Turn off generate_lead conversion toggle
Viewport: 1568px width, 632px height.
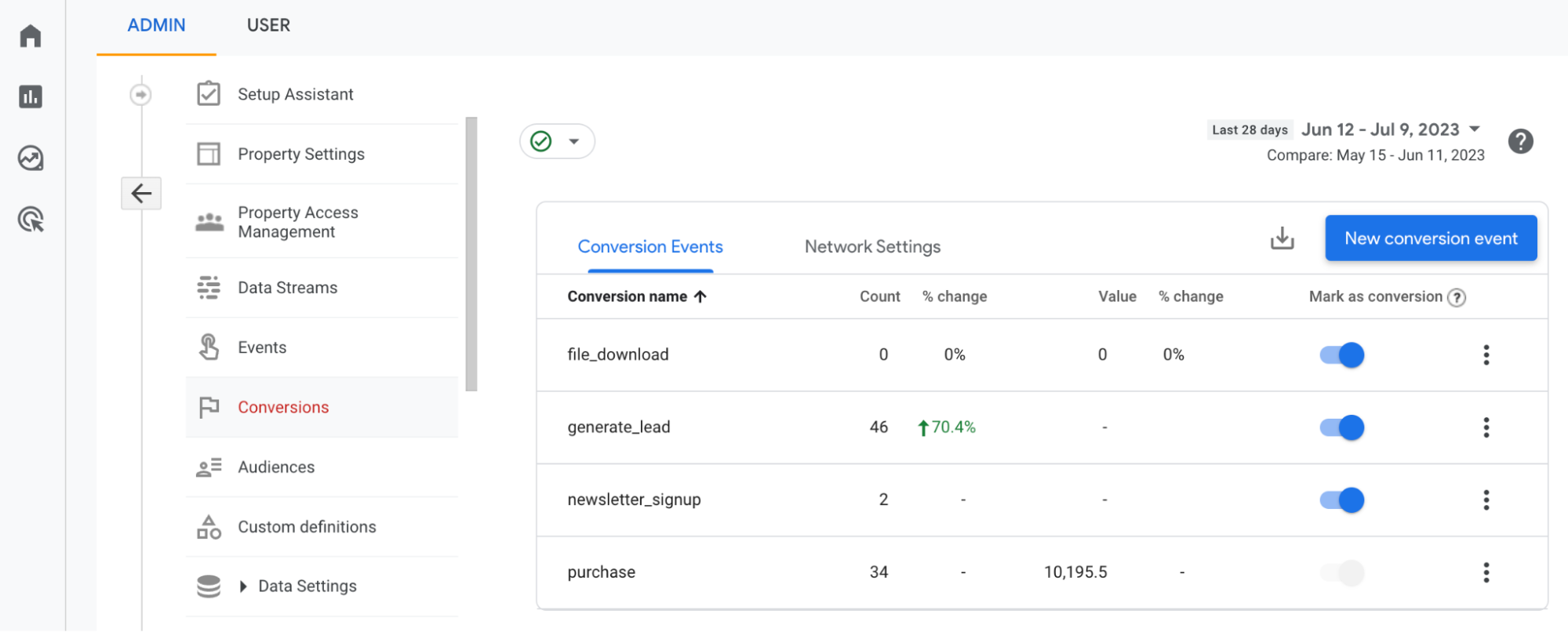click(x=1341, y=427)
